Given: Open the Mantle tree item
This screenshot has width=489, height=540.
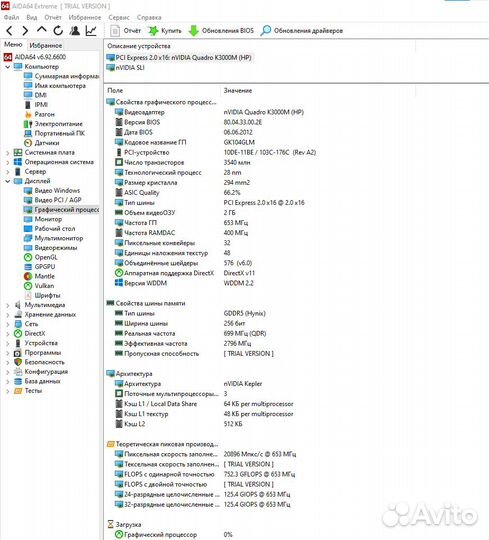Looking at the screenshot, I should (x=39, y=276).
